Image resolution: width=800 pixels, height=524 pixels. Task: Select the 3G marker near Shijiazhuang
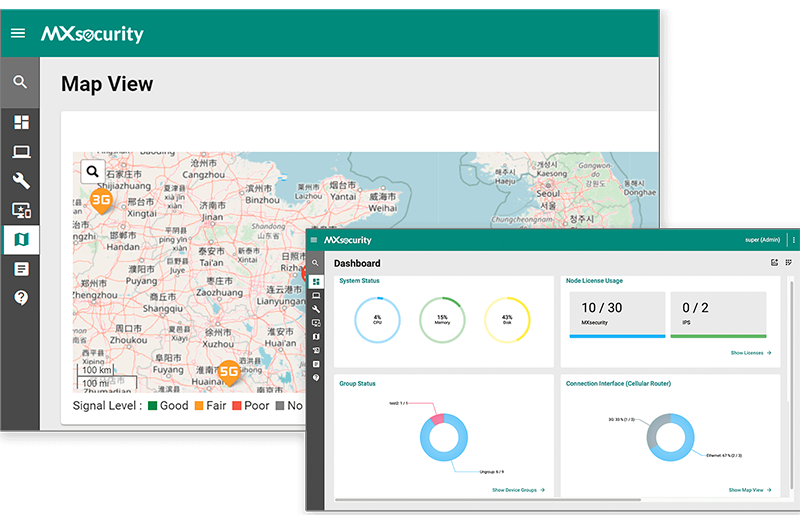101,201
